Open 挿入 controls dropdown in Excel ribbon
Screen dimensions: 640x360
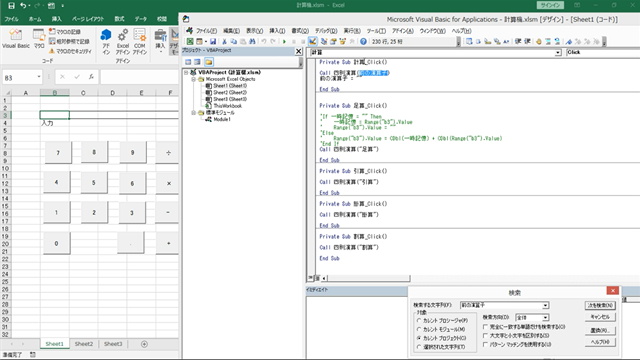coord(160,41)
